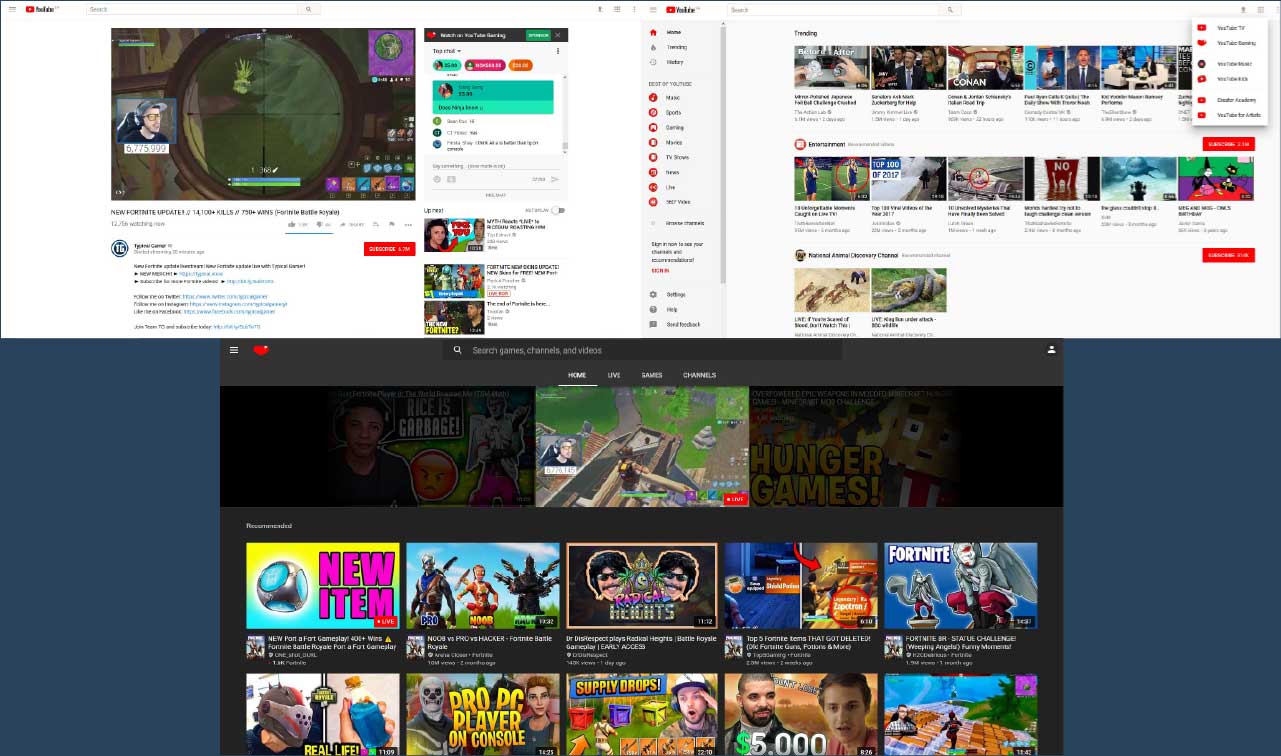The height and width of the screenshot is (756, 1281).
Task: Open more actions ellipsis under stream title
Action: (x=408, y=224)
